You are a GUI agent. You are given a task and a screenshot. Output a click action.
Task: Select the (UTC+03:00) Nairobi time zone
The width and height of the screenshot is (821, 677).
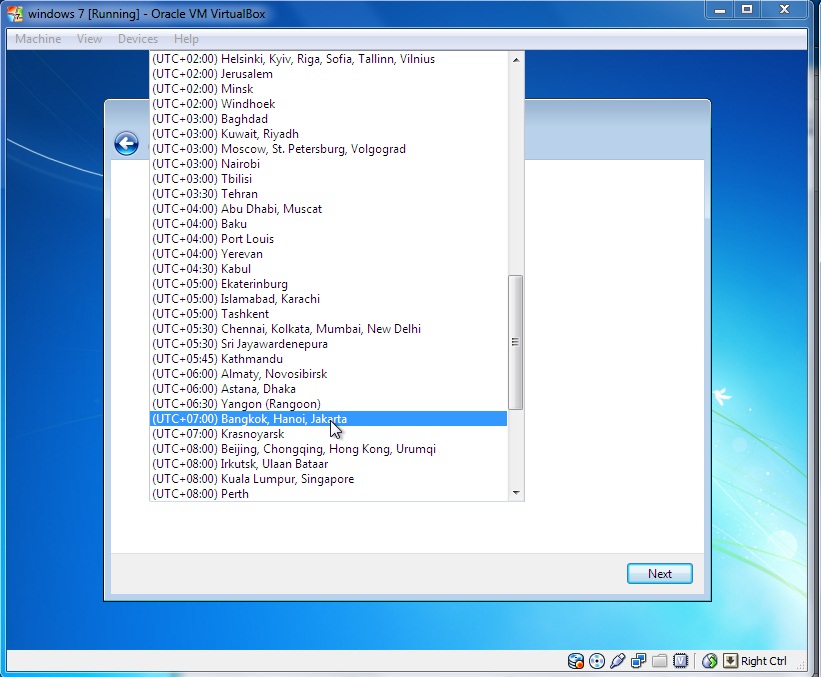[328, 164]
